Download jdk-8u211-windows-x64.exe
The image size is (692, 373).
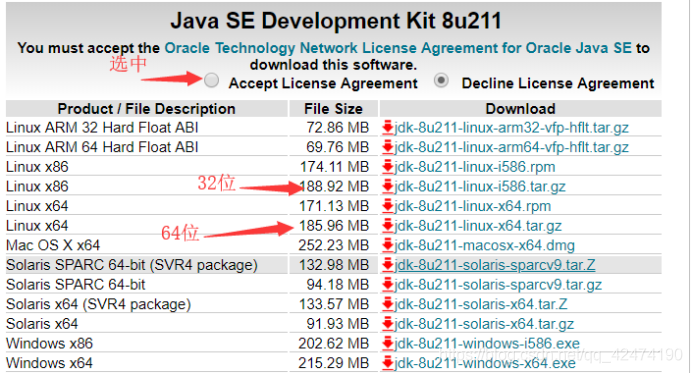485,363
